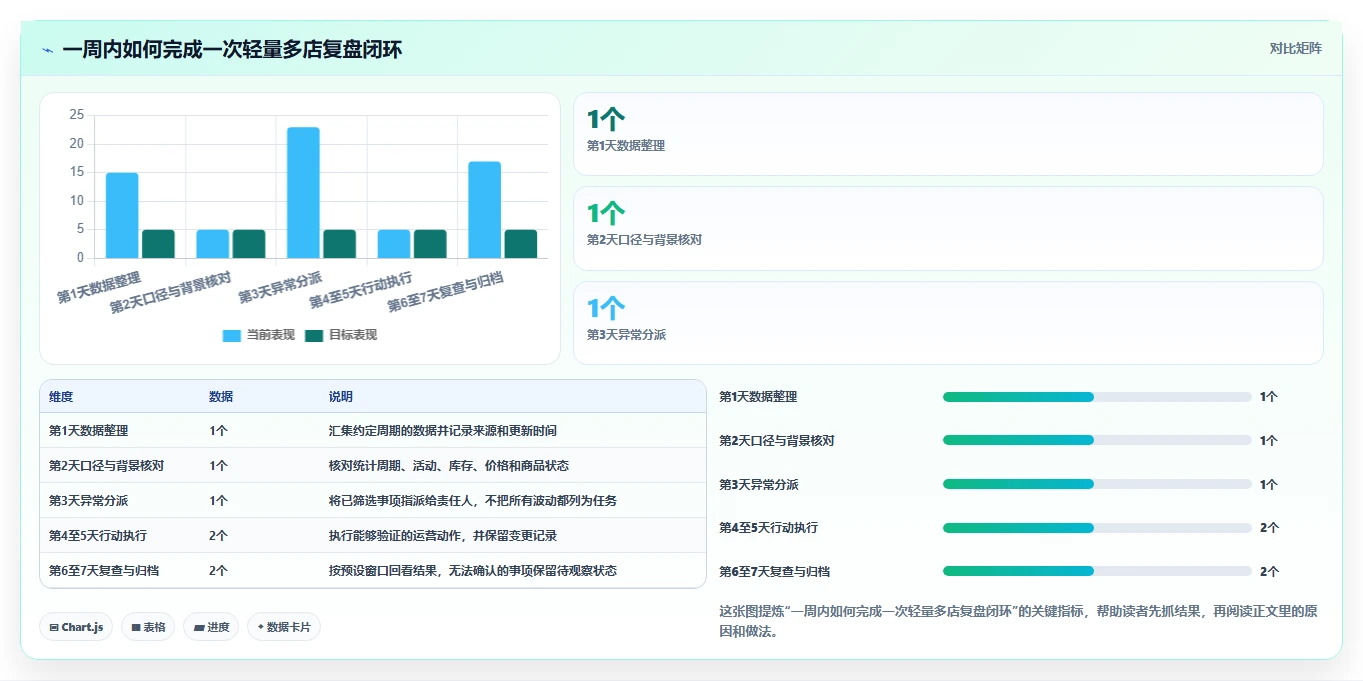The width and height of the screenshot is (1363, 681).
Task: Open the 第1天数据整理 metric card
Action: 948,134
